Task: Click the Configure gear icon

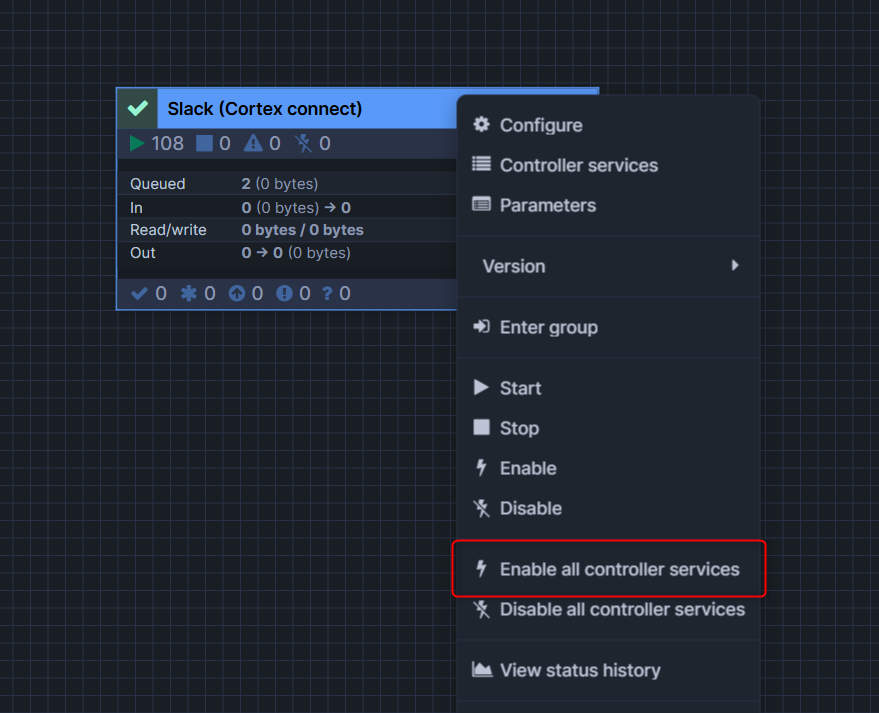Action: click(481, 124)
